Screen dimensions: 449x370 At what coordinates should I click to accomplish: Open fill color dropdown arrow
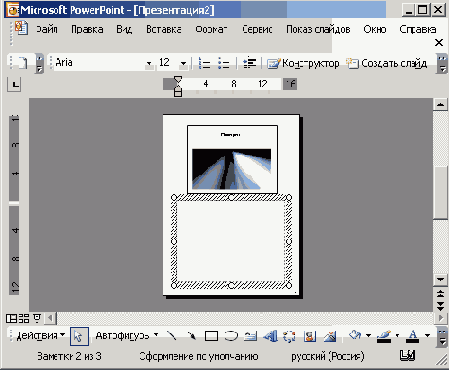[x=368, y=335]
